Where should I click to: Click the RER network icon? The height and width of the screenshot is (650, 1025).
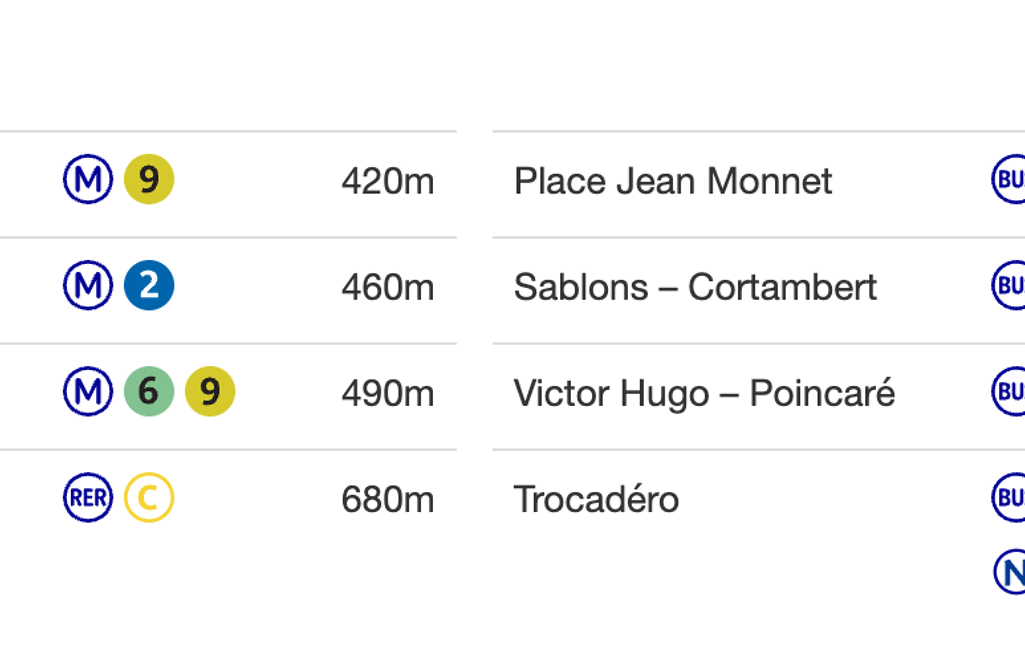click(x=88, y=498)
